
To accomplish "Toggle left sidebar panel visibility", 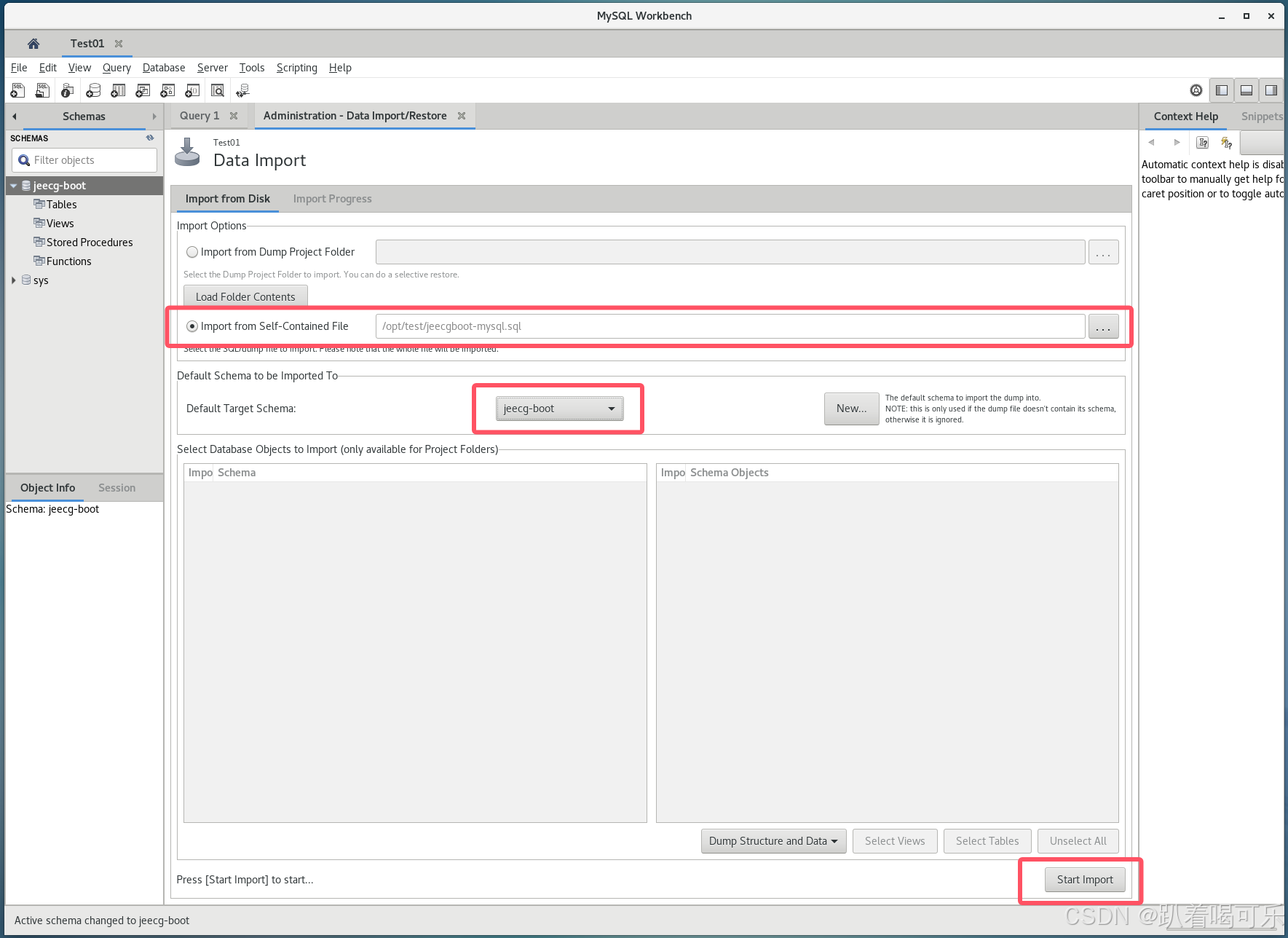I will (x=1222, y=90).
